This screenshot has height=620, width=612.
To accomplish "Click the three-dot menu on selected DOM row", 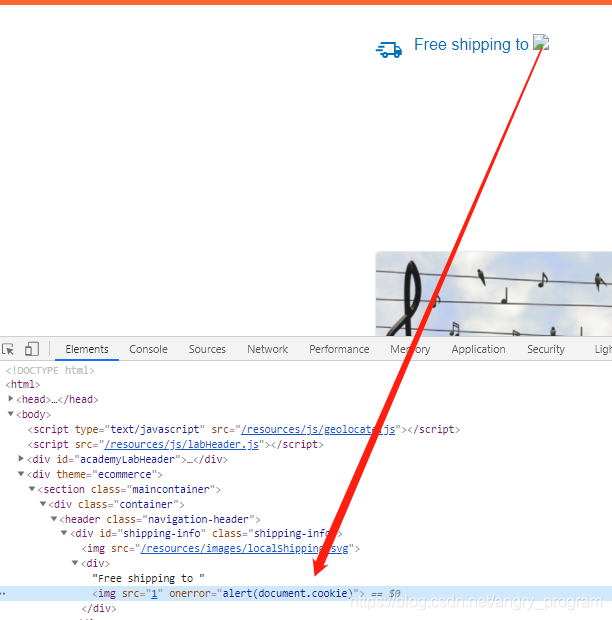I will click(x=3, y=594).
